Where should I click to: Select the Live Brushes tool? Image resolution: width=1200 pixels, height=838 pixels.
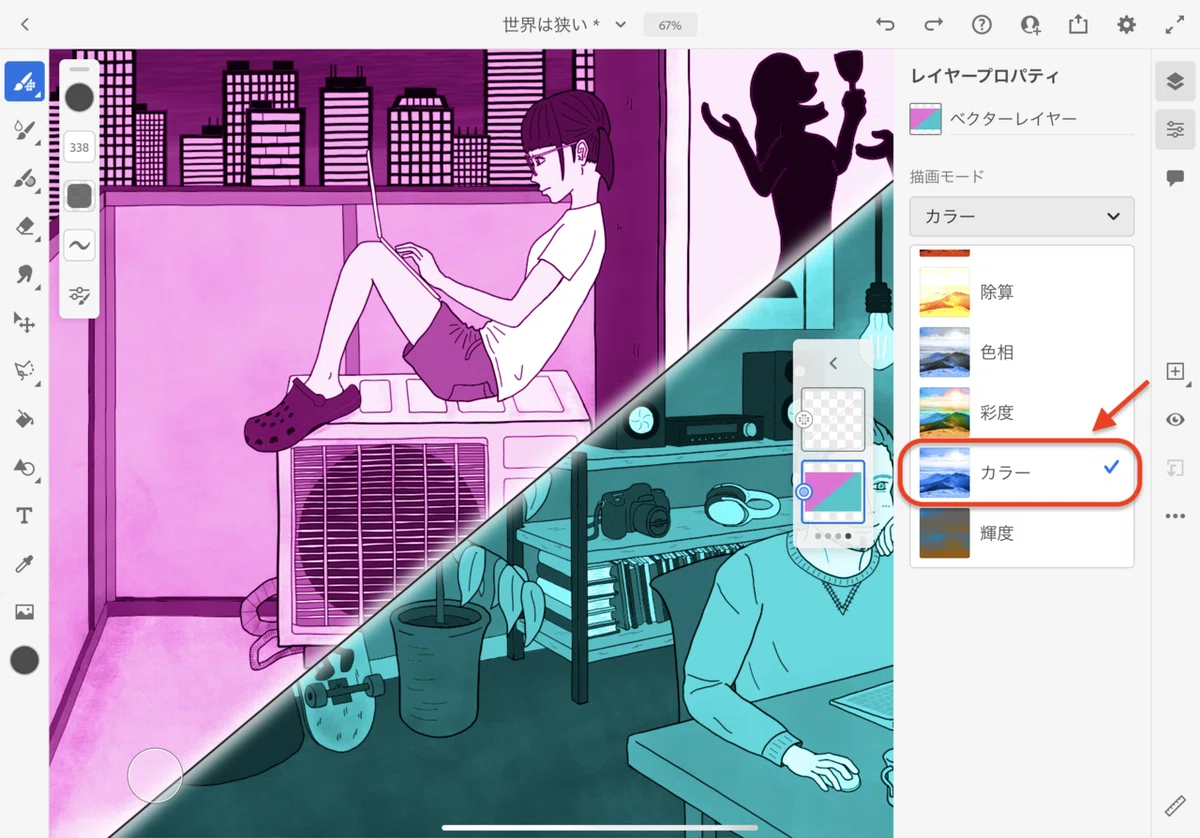pyautogui.click(x=24, y=130)
